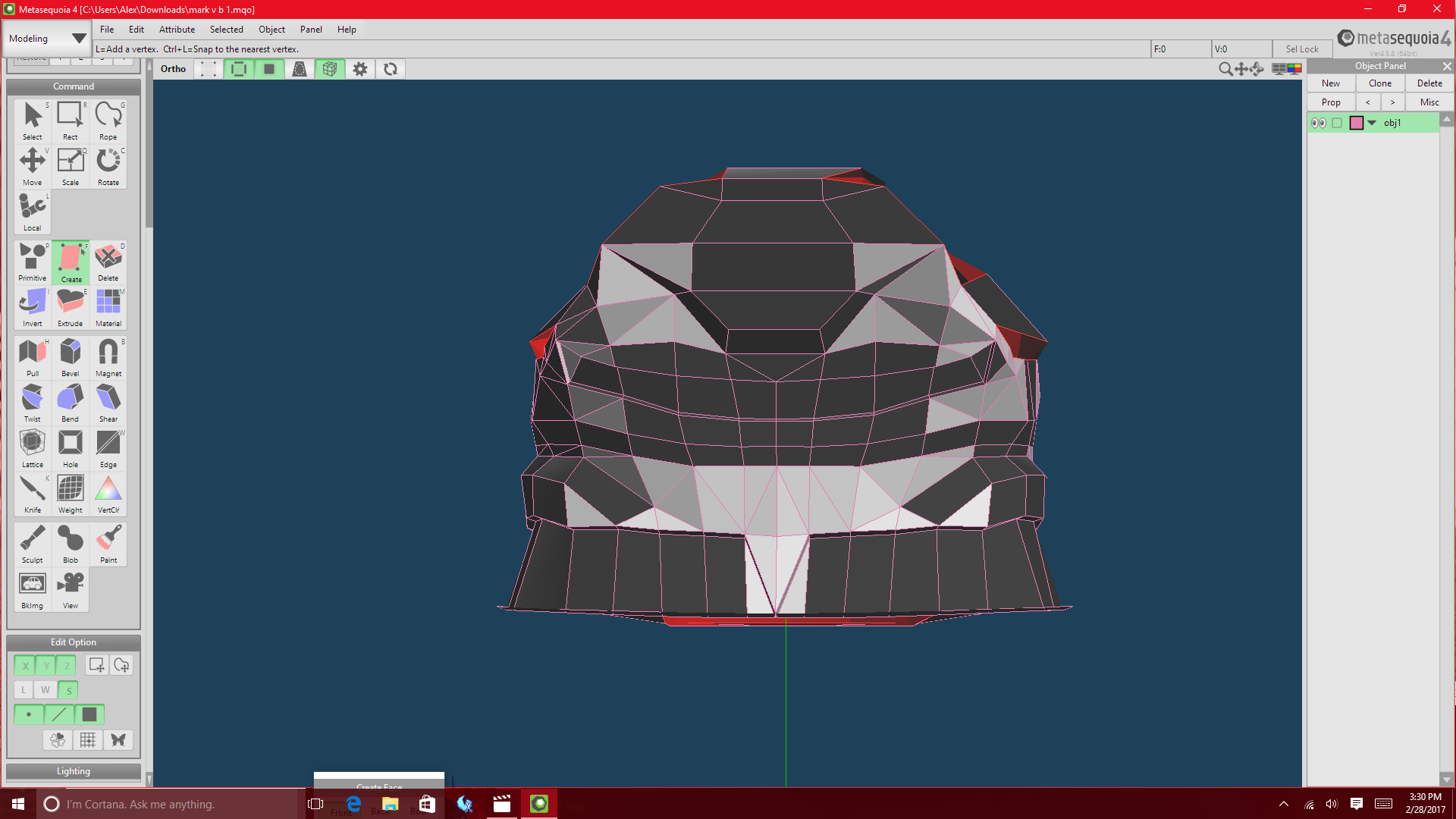Image resolution: width=1456 pixels, height=819 pixels.
Task: Click Clone in the Object Panel
Action: 1380,83
